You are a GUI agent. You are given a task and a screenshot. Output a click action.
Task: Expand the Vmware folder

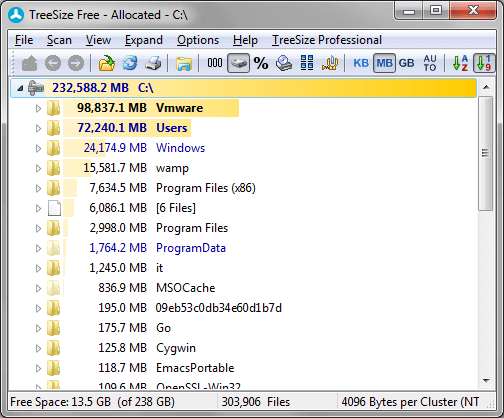click(x=38, y=108)
